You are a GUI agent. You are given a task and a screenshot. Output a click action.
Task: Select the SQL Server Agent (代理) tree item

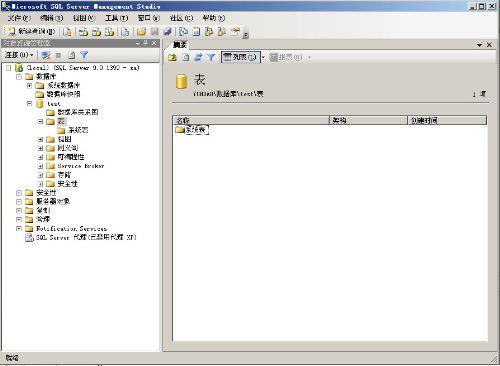tap(86, 237)
